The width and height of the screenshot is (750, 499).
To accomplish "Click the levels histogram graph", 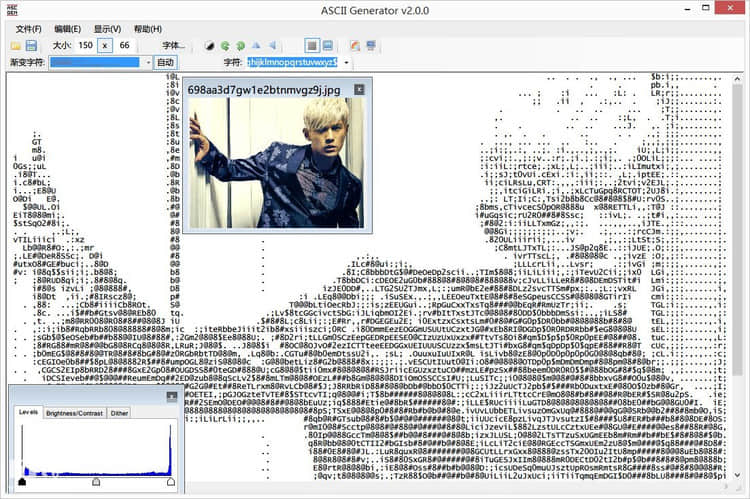I will [96, 450].
